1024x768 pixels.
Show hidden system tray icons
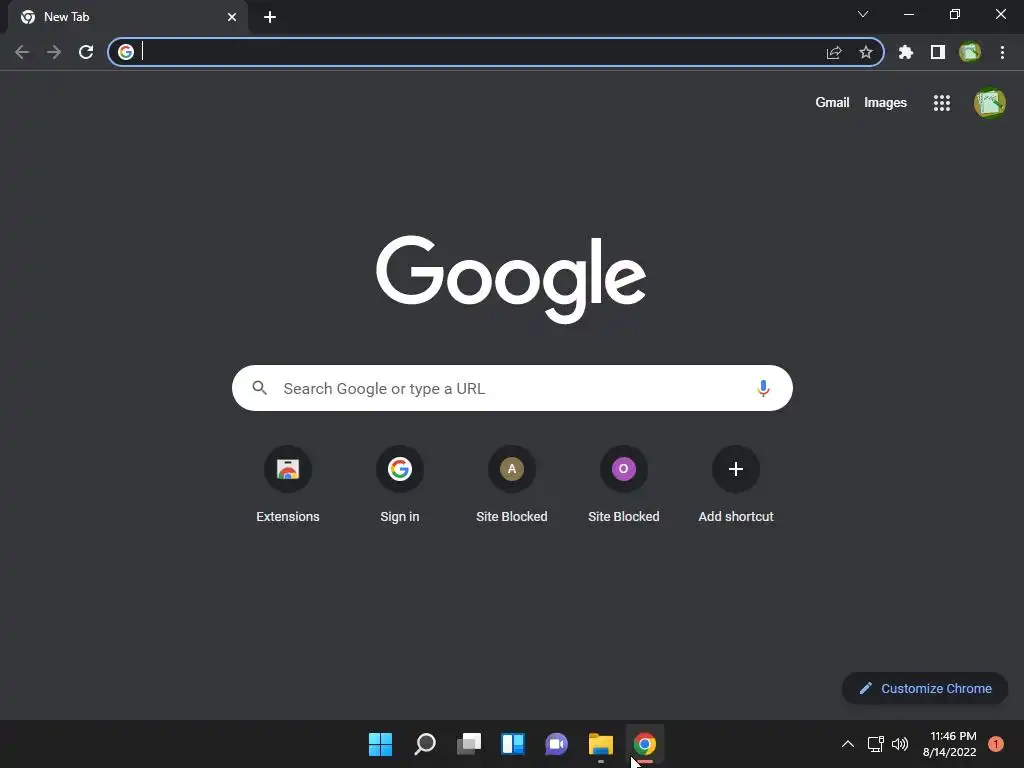click(x=848, y=744)
